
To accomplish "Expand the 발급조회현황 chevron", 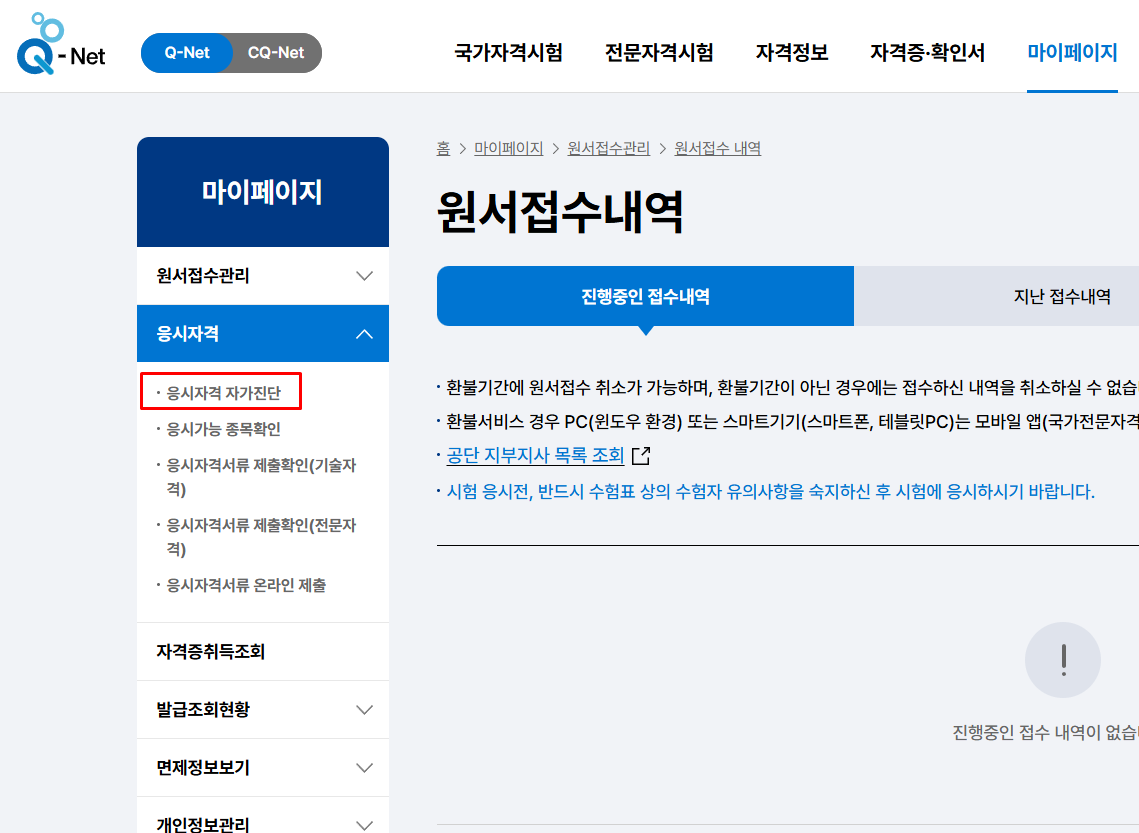I will [365, 710].
